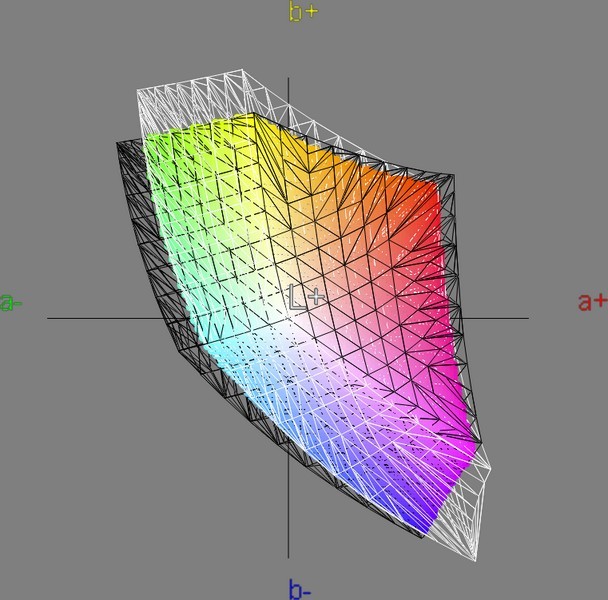
Task: Click the L+ label at center
Action: pos(307,297)
